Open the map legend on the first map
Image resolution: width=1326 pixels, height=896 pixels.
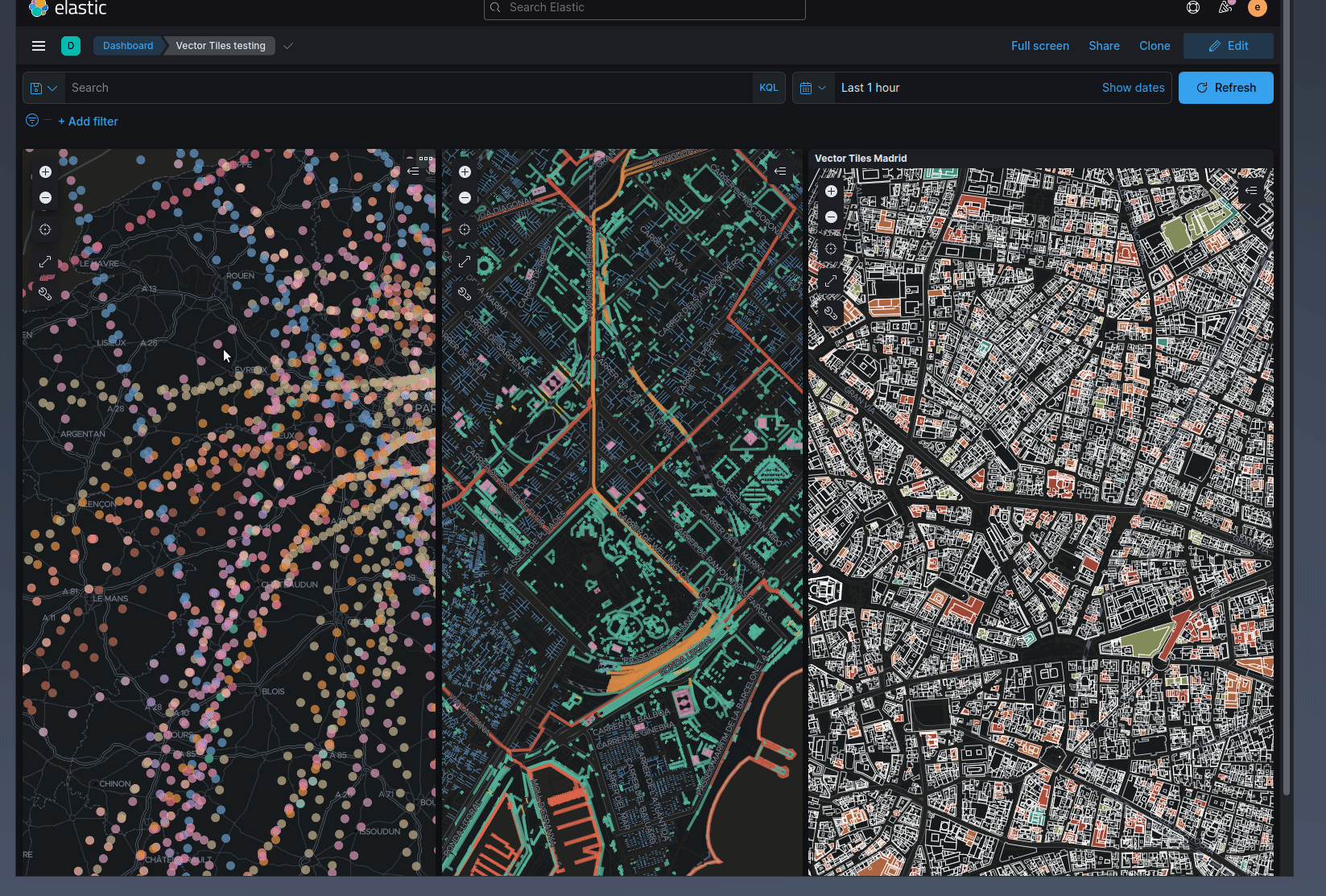point(413,170)
